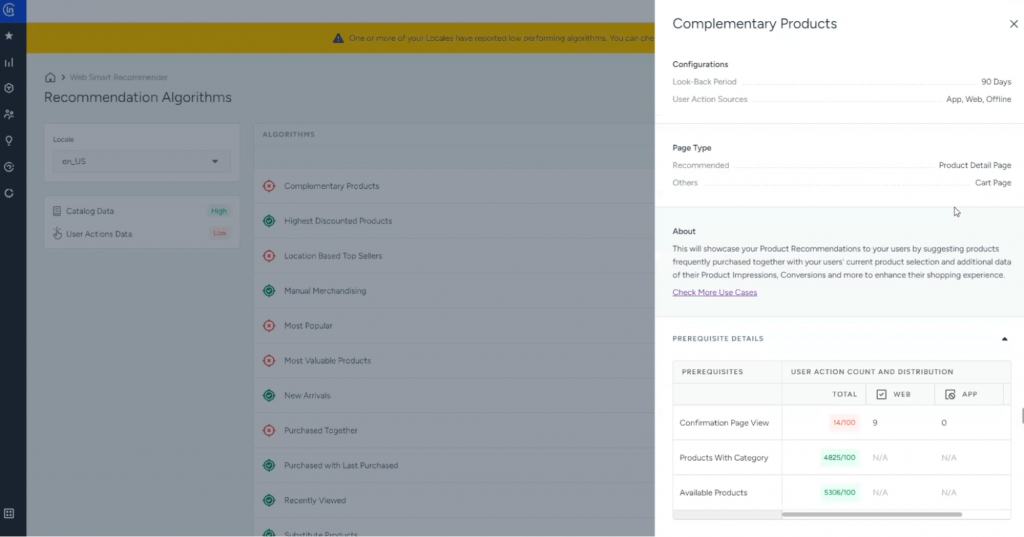Click the TOTAL column header

tap(844, 395)
